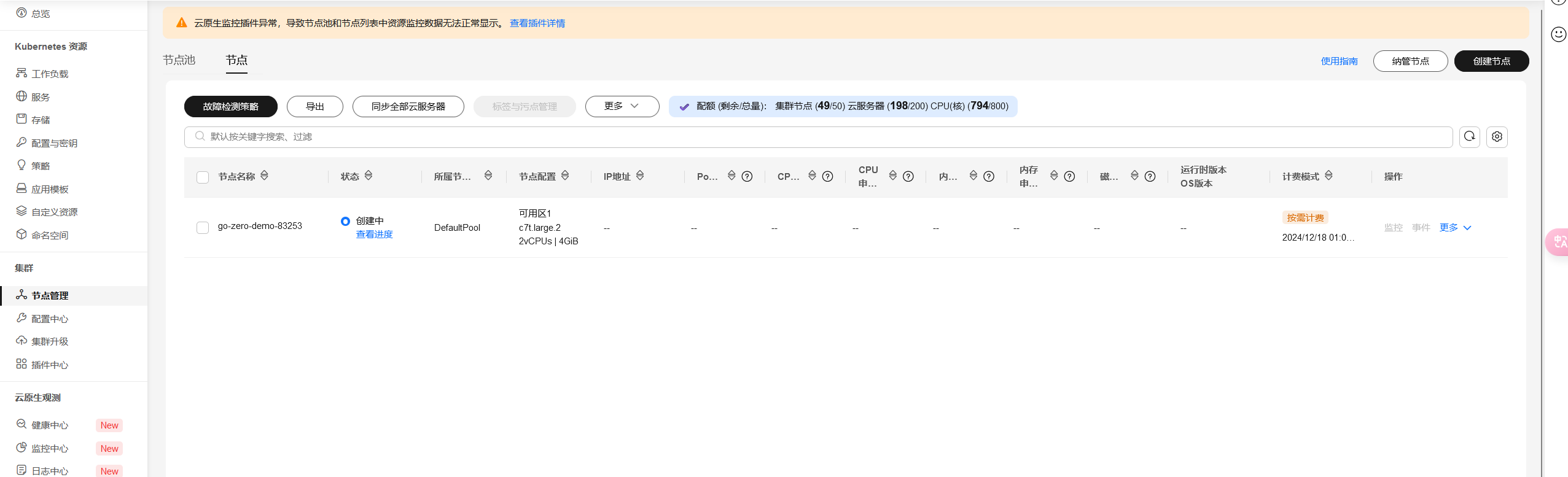Click the 导出 button
The width and height of the screenshot is (1568, 477).
(x=315, y=106)
